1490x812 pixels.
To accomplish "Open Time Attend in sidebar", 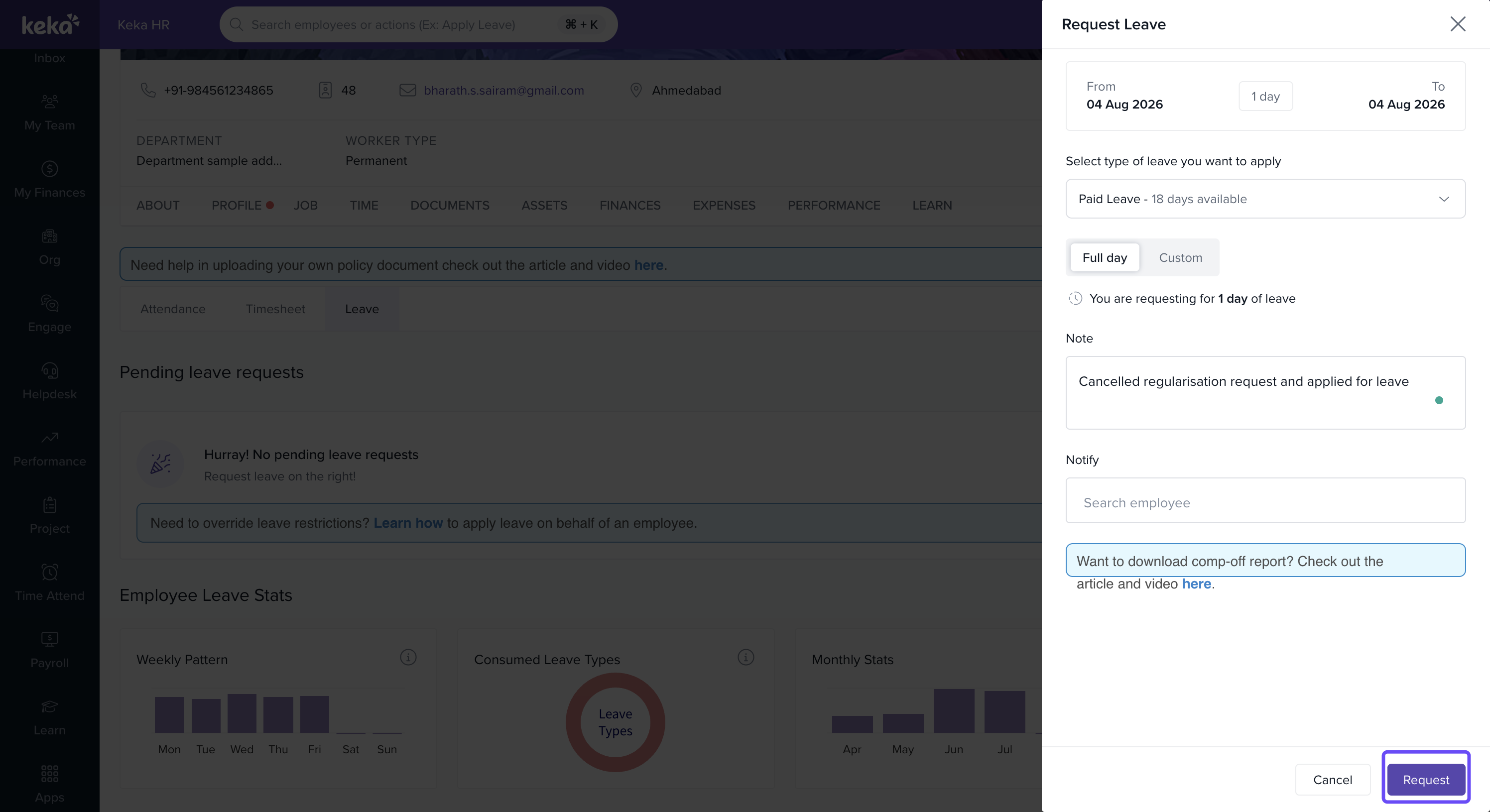I will (x=50, y=582).
